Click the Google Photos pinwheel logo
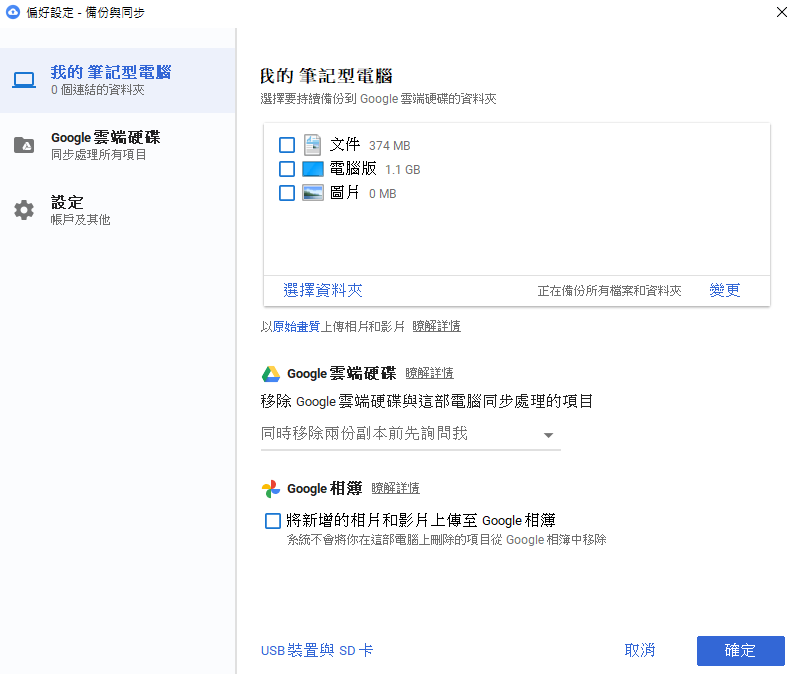The image size is (795, 674). tap(271, 489)
